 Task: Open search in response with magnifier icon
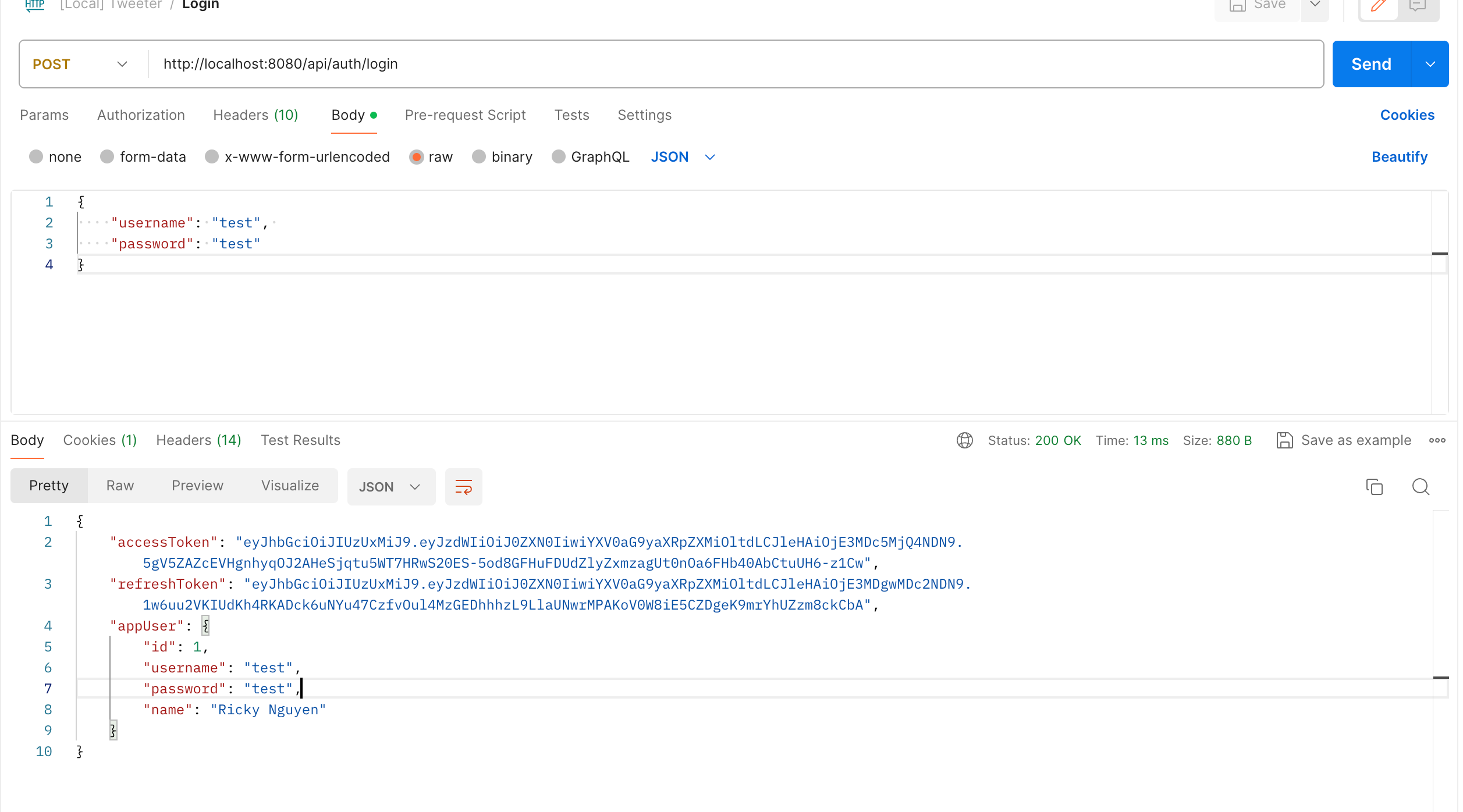[x=1421, y=486]
